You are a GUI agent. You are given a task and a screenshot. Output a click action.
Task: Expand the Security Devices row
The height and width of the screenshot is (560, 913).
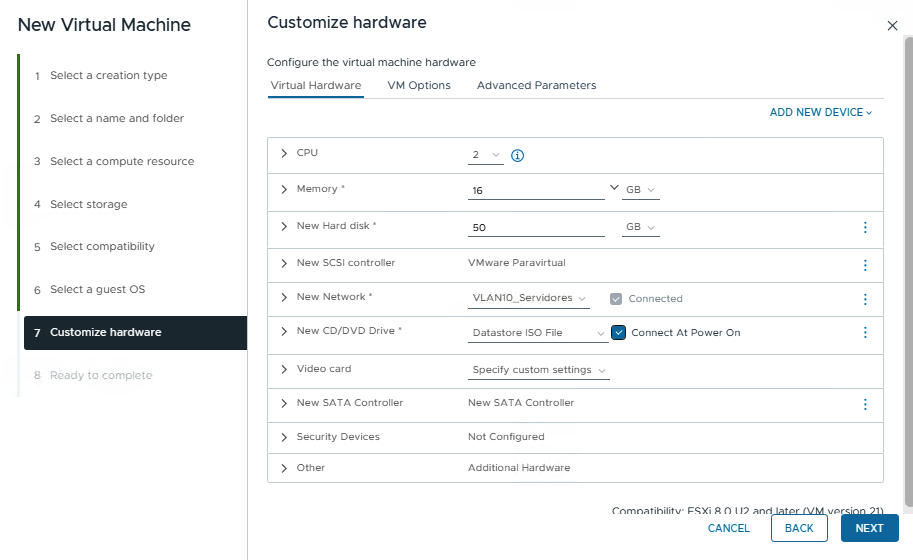point(284,437)
